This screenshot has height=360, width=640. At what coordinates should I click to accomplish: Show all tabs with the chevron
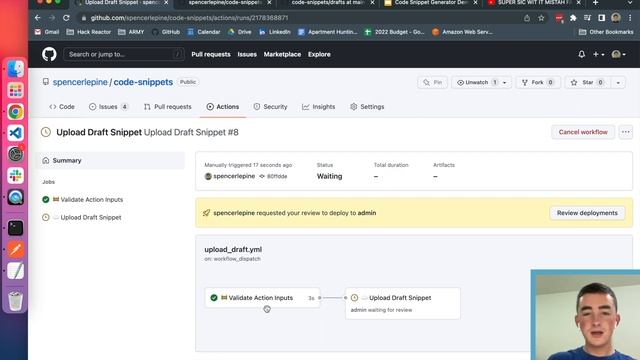tap(630, 3)
